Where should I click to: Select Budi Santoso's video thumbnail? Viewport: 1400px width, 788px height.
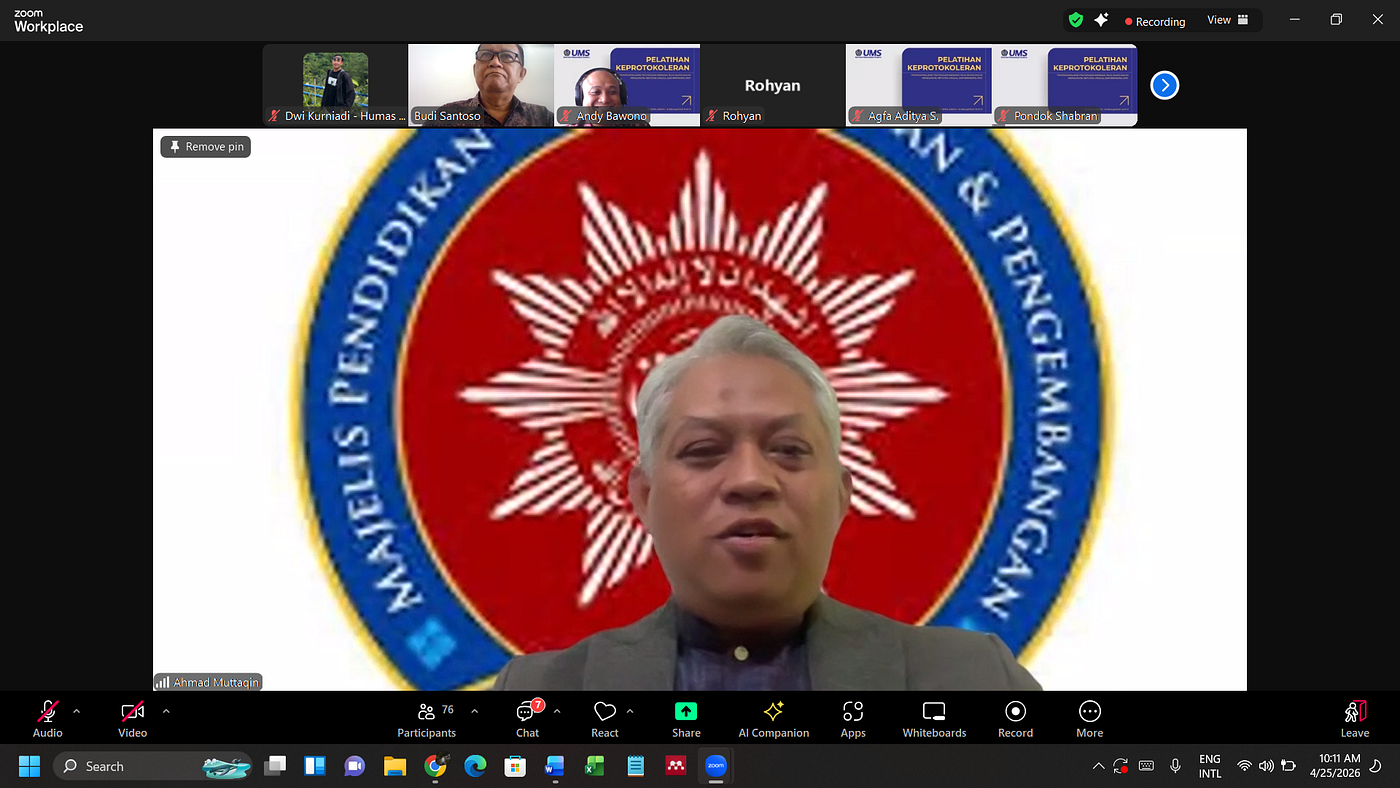point(481,85)
